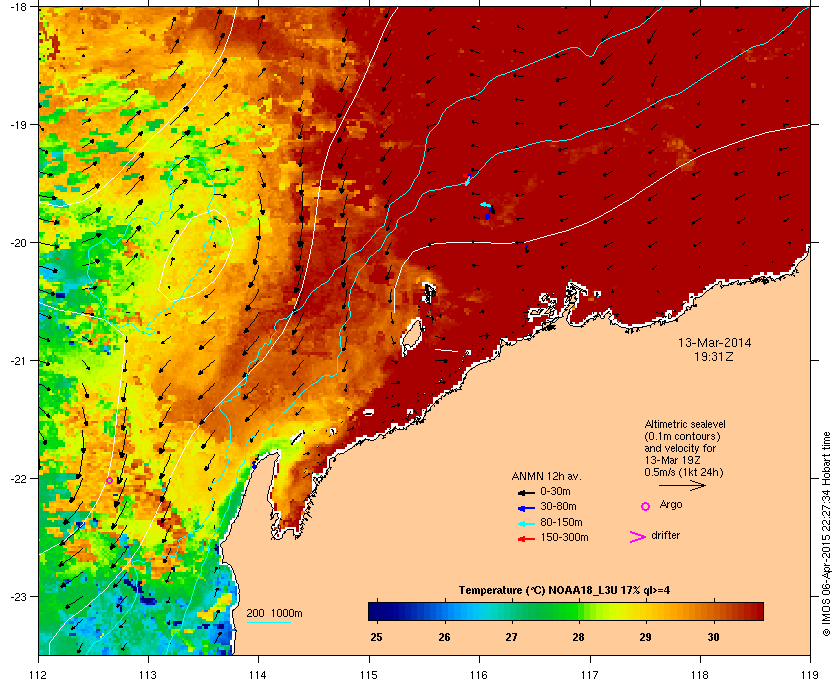Click the 'Argo' legend label
This screenshot has width=840, height=680.
pyautogui.click(x=671, y=505)
